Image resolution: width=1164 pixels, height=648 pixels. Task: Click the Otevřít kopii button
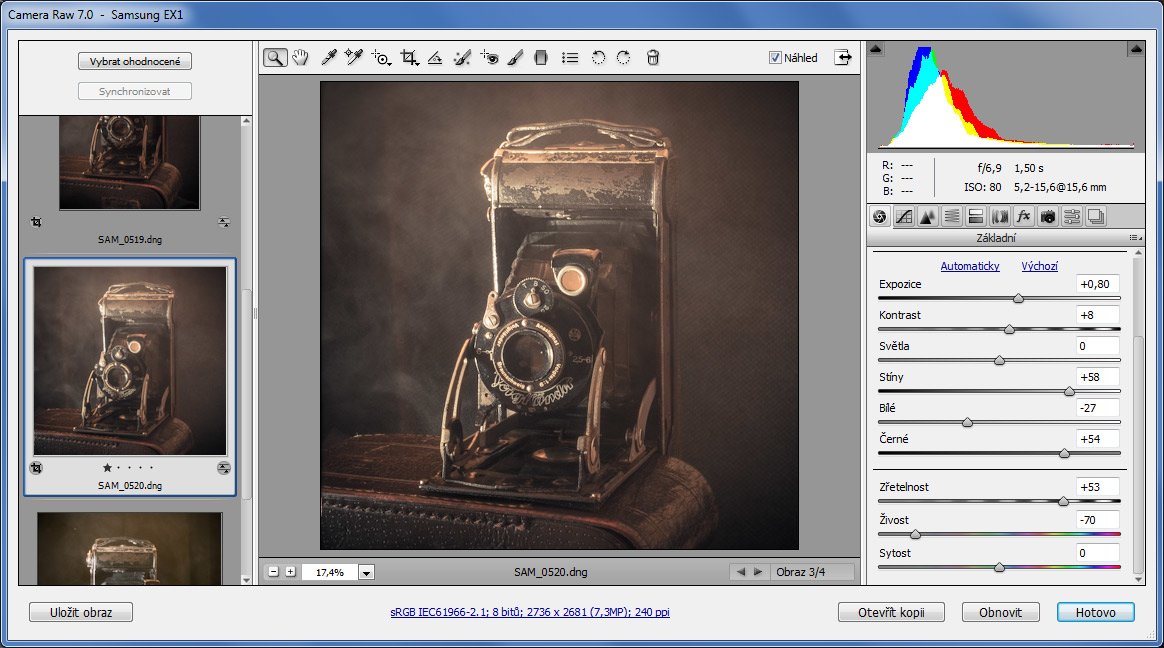pyautogui.click(x=892, y=612)
